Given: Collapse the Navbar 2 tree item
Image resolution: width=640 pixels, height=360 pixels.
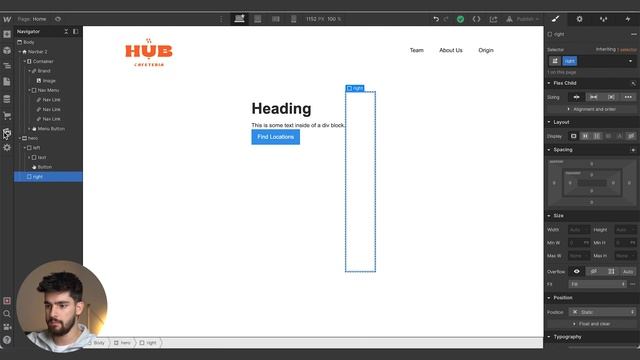Looking at the screenshot, I should (x=20, y=52).
